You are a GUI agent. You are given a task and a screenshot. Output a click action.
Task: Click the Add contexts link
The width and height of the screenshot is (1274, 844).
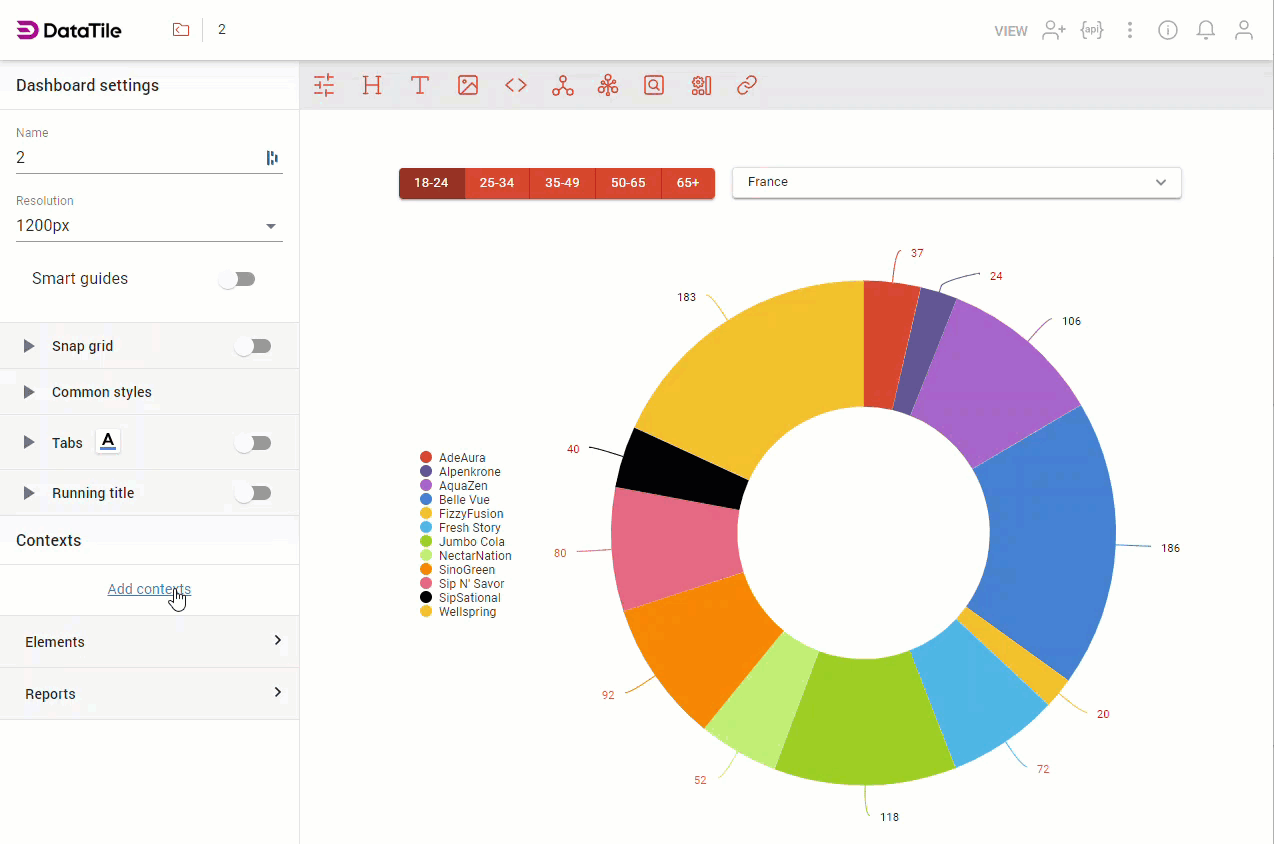[x=149, y=589]
